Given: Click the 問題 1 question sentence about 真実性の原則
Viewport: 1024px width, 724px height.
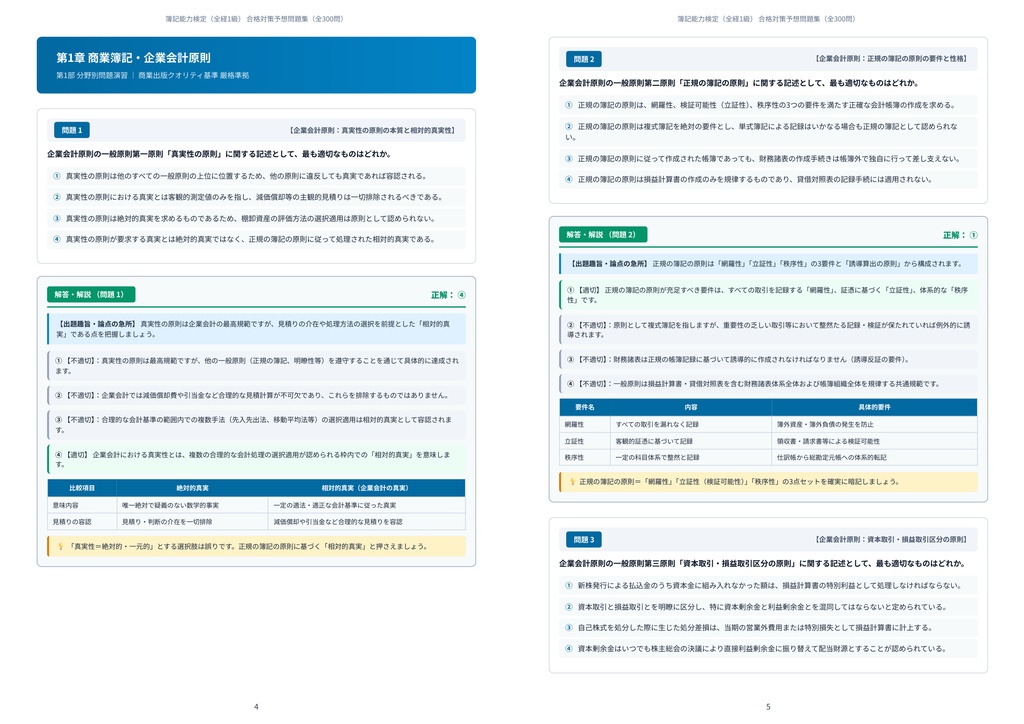Looking at the screenshot, I should tap(219, 154).
